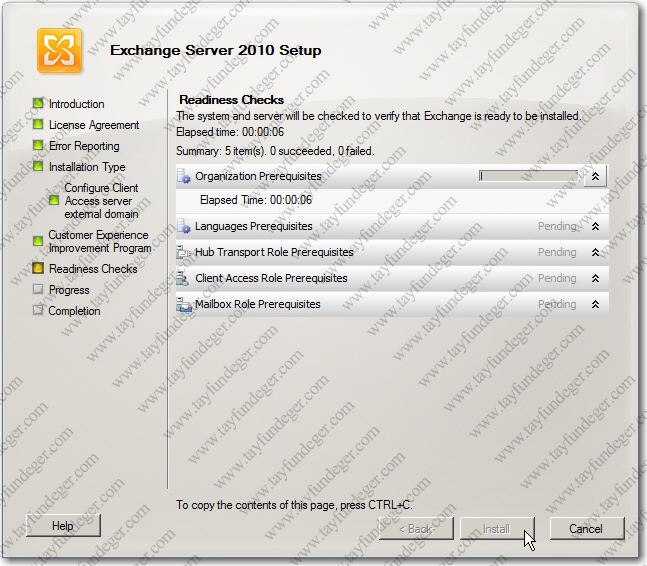Select Customer Experience Improvement Program step label
This screenshot has height=566, width=647.
tap(99, 241)
